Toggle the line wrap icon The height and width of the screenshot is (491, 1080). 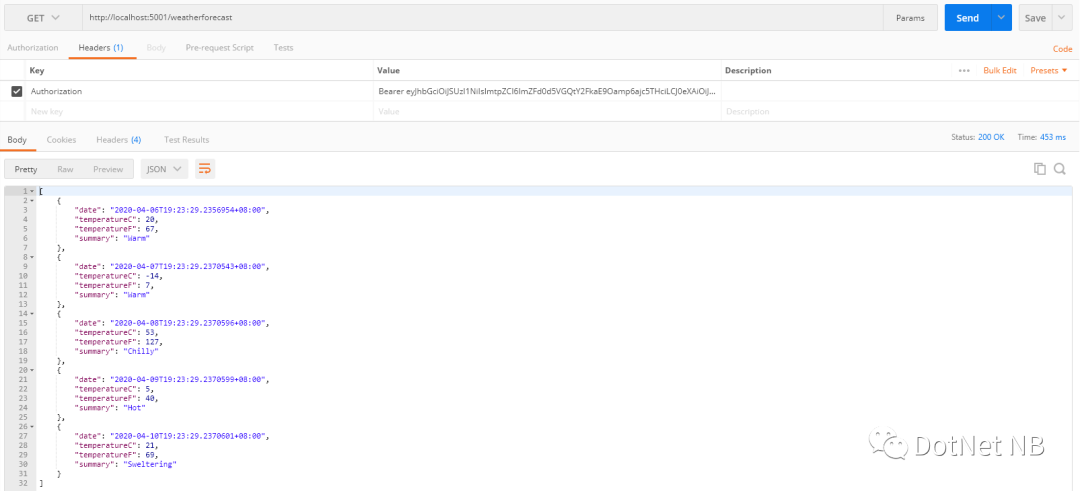pos(205,169)
